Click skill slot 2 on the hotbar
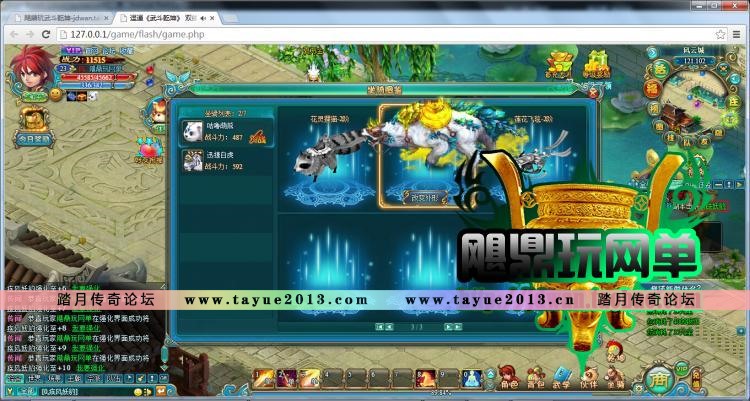The image size is (750, 401). (x=286, y=378)
